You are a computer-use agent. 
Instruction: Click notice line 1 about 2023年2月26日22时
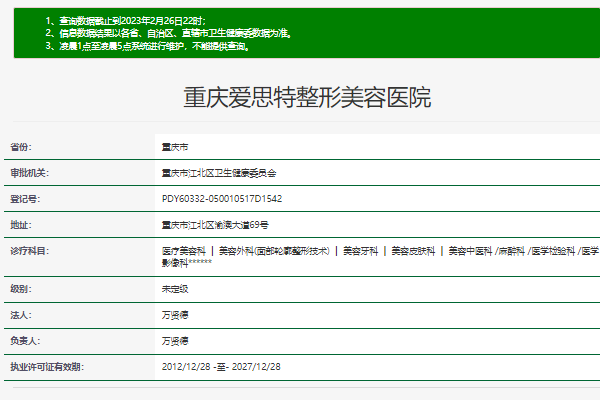coord(126,21)
